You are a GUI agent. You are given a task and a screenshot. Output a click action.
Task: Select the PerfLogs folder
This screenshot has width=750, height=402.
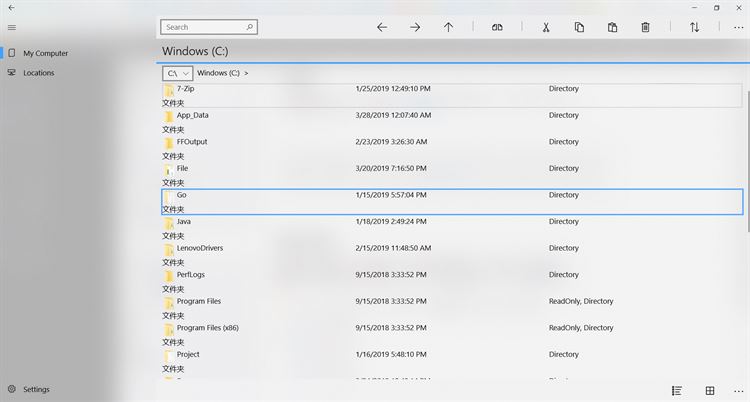coord(452,281)
